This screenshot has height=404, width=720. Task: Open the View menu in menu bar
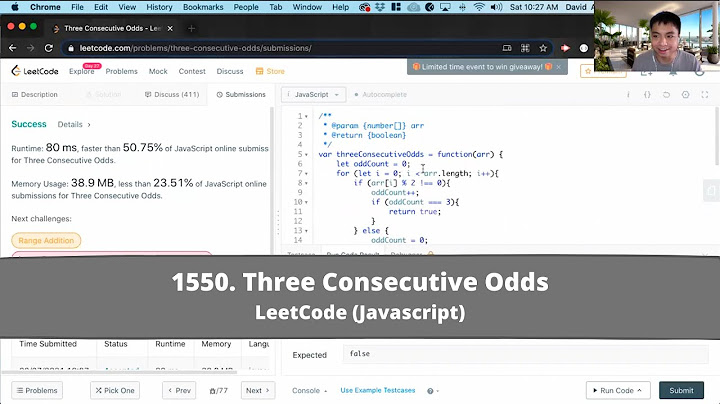coord(127,7)
